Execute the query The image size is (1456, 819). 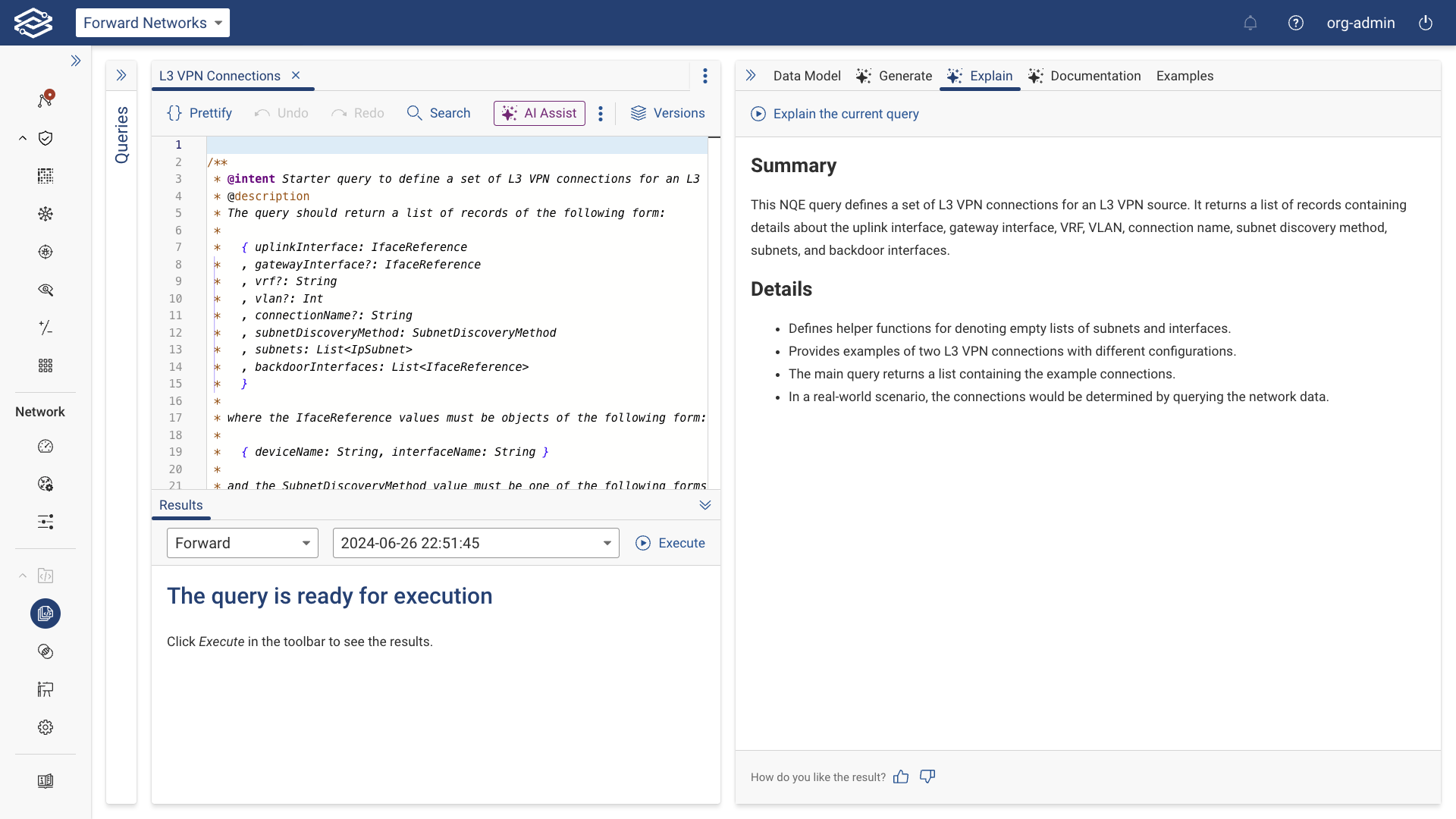pos(670,543)
